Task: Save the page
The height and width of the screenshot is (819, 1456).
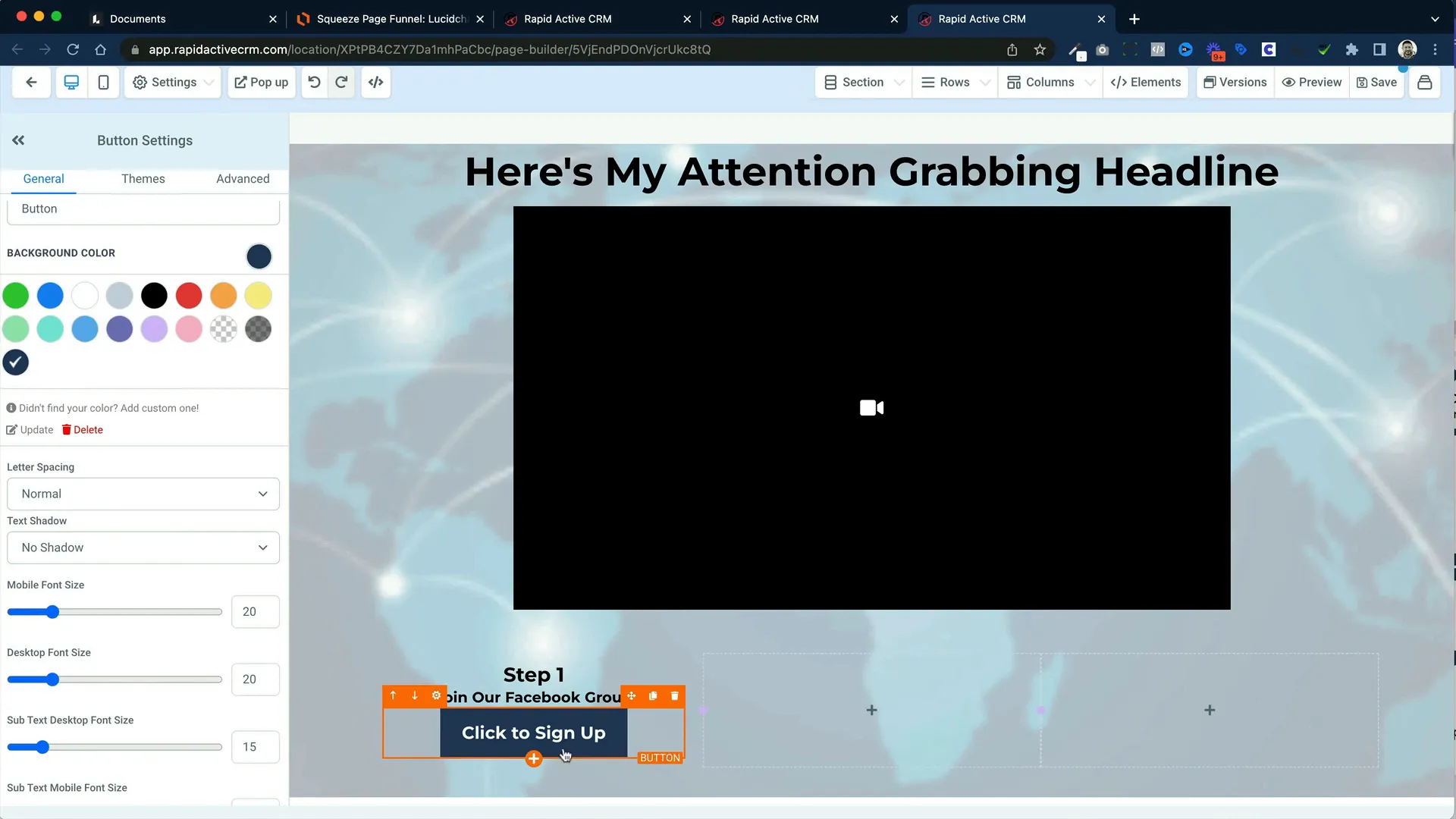Action: coord(1376,82)
